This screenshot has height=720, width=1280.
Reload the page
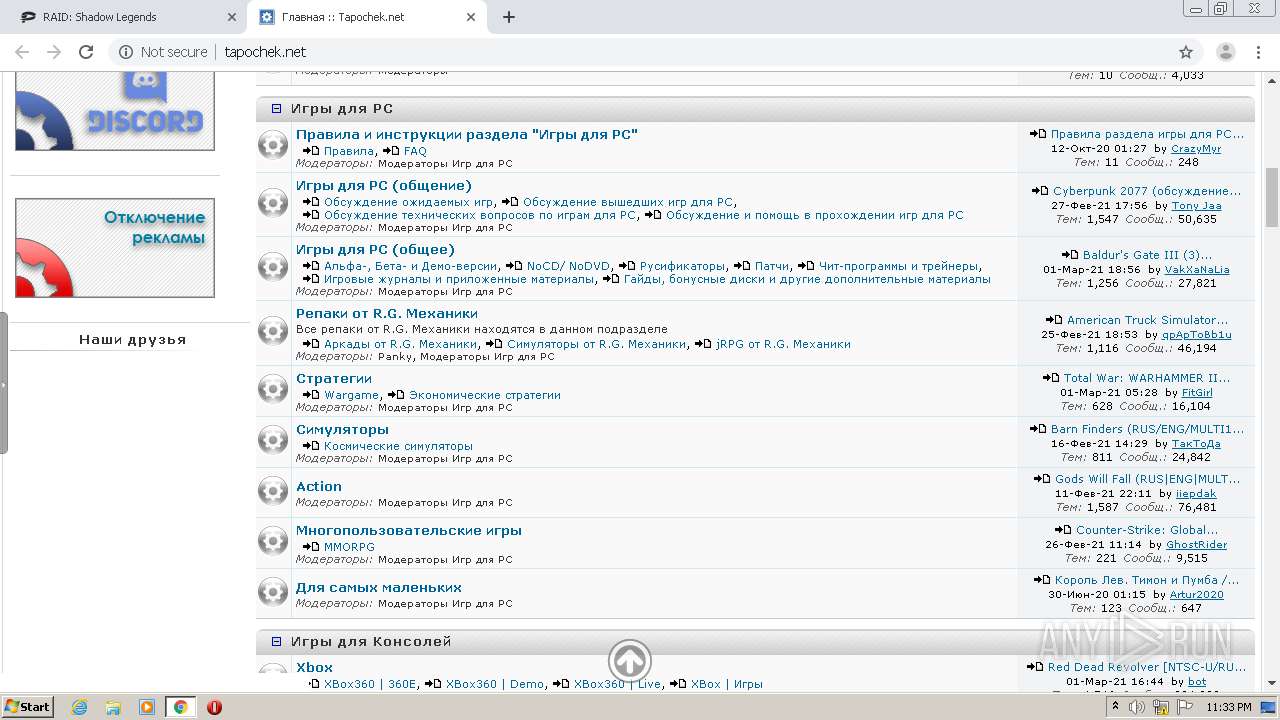[86, 52]
